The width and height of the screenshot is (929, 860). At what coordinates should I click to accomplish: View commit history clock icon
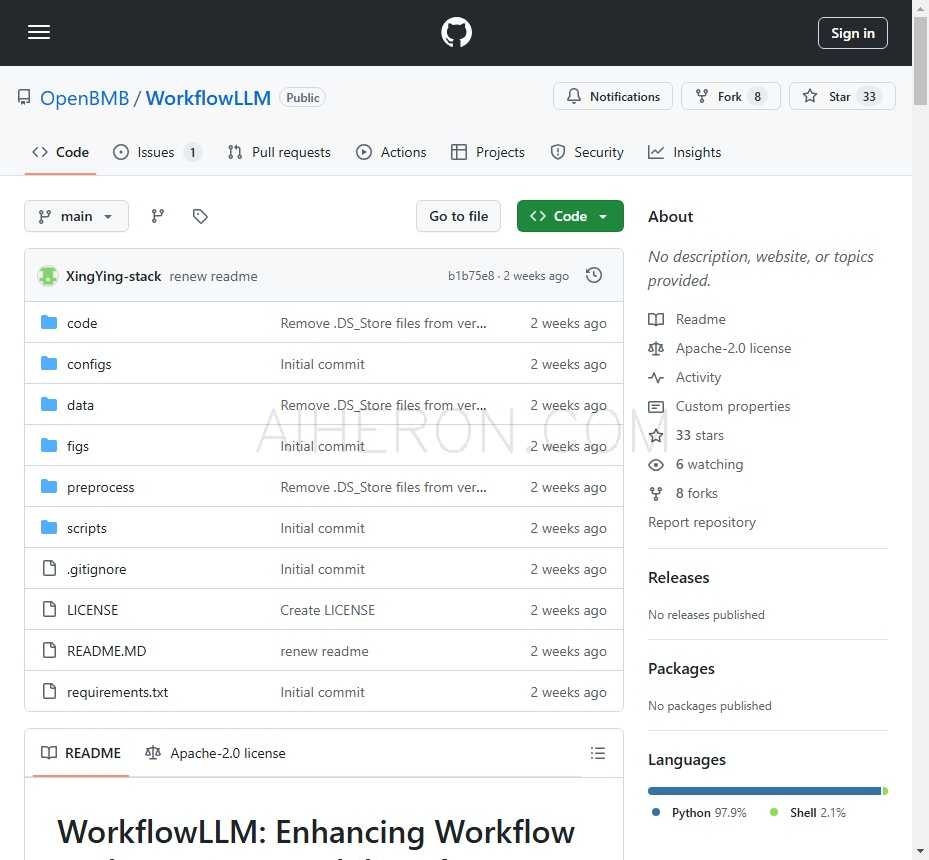coord(594,275)
